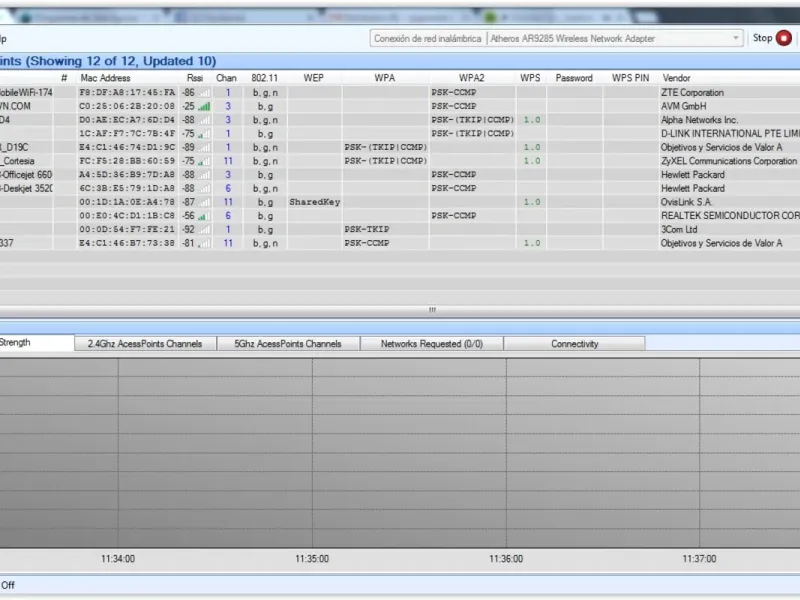
Task: Sort by the Vendor column header
Action: 677,78
